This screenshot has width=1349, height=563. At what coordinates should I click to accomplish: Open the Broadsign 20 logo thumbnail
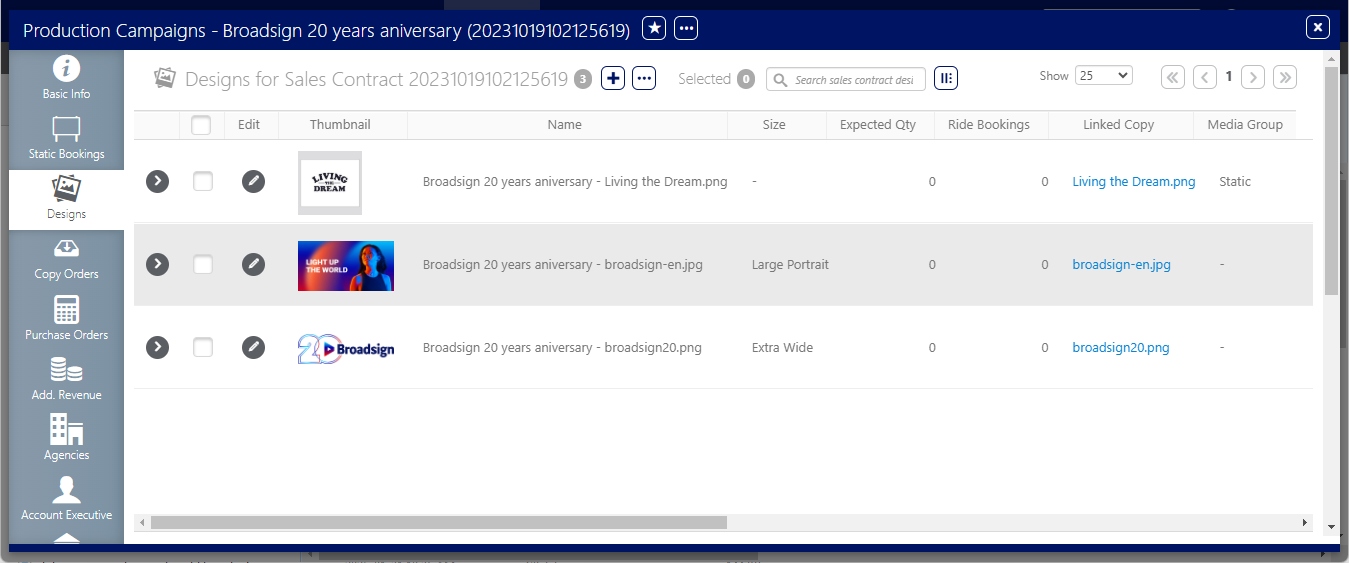pos(346,348)
